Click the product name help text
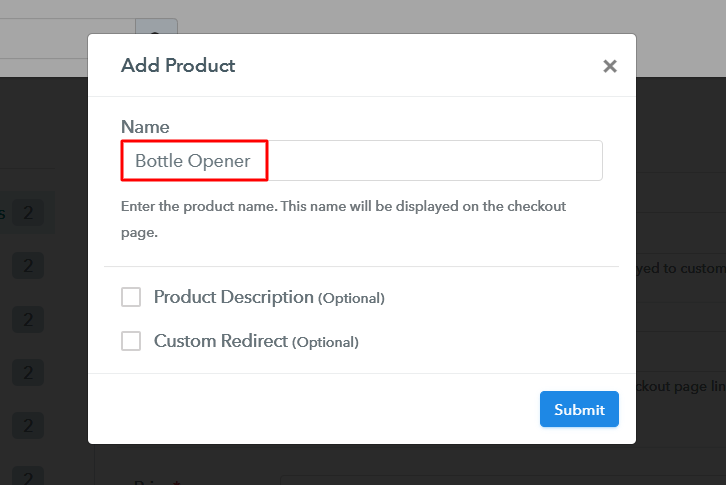726x485 pixels. (343, 219)
